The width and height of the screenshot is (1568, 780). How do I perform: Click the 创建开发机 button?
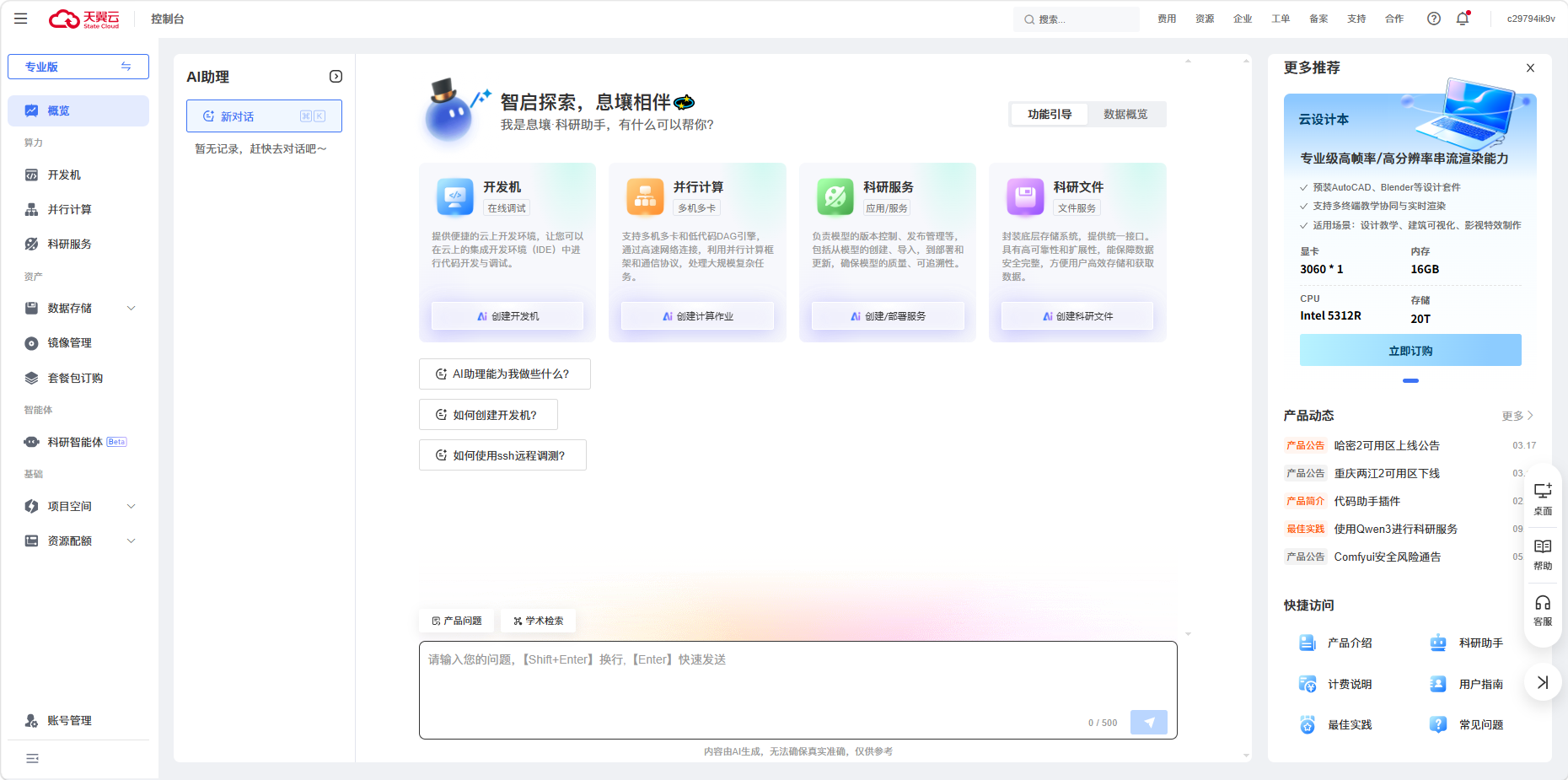[x=507, y=316]
